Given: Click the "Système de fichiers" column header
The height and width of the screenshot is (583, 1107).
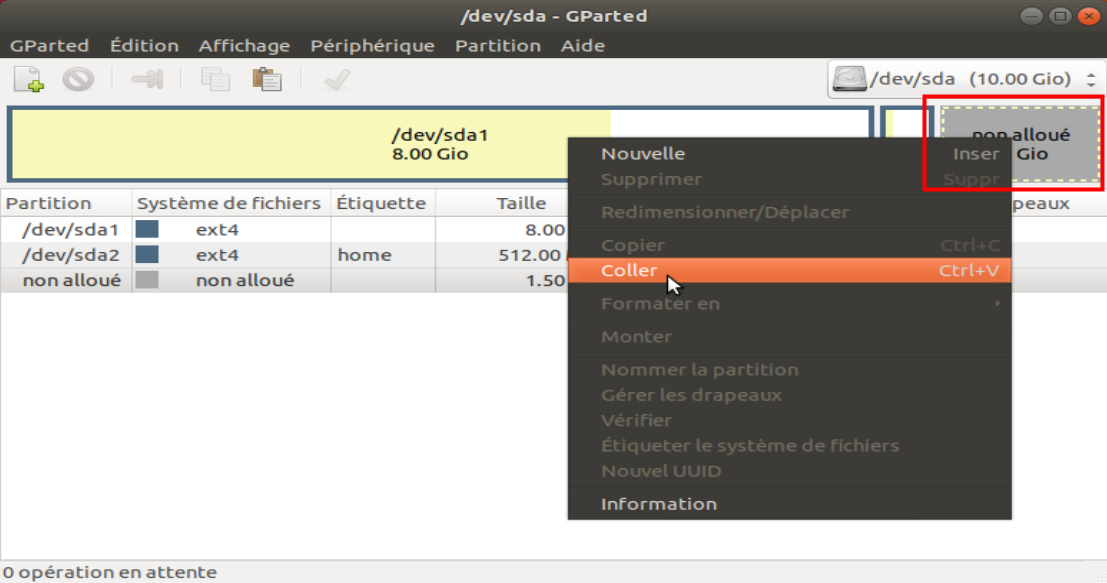Looking at the screenshot, I should pos(228,203).
